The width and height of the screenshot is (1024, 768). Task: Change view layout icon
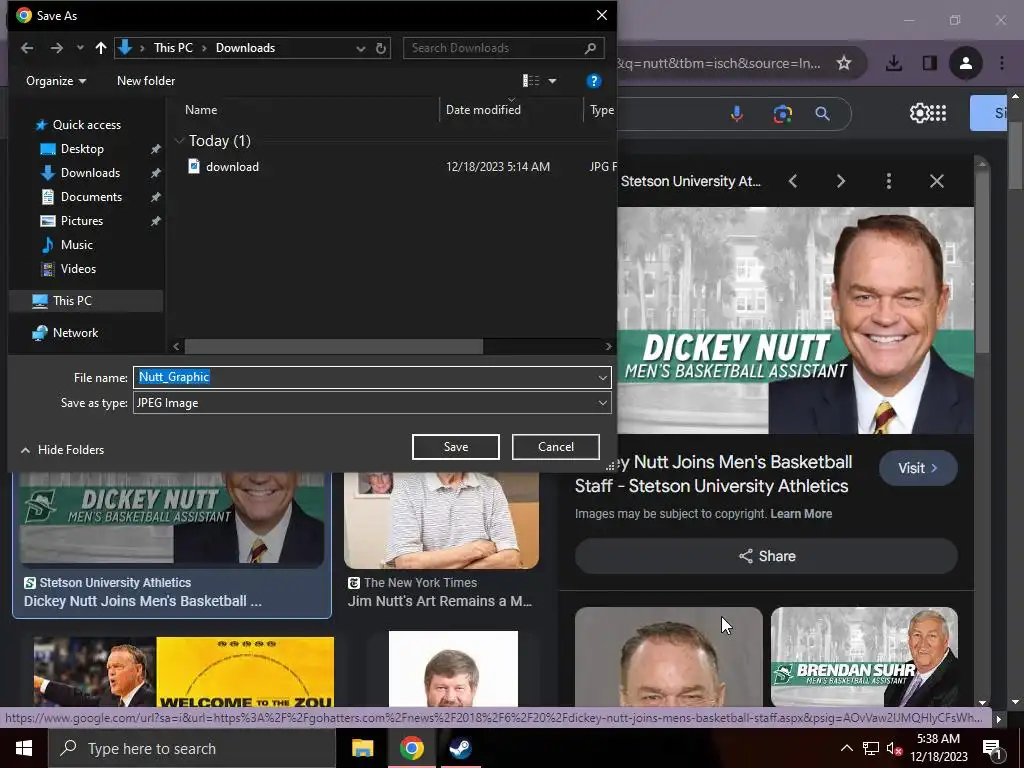pyautogui.click(x=531, y=81)
